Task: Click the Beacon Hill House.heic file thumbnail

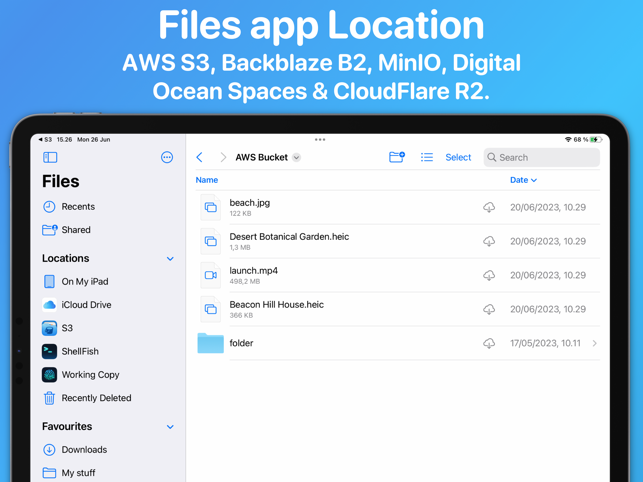Action: click(211, 309)
